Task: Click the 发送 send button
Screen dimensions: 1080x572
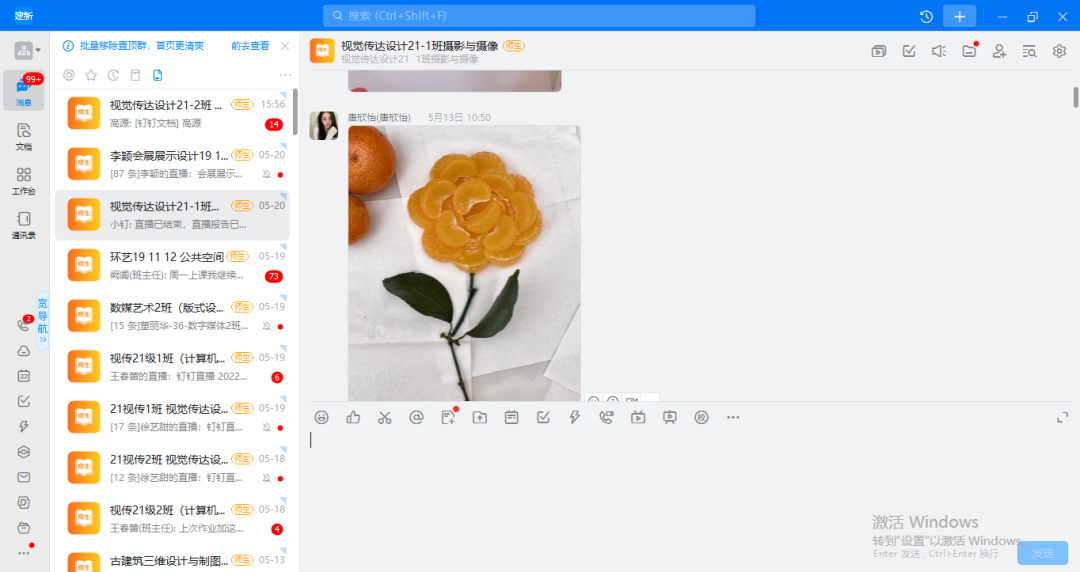Action: pyautogui.click(x=1043, y=553)
